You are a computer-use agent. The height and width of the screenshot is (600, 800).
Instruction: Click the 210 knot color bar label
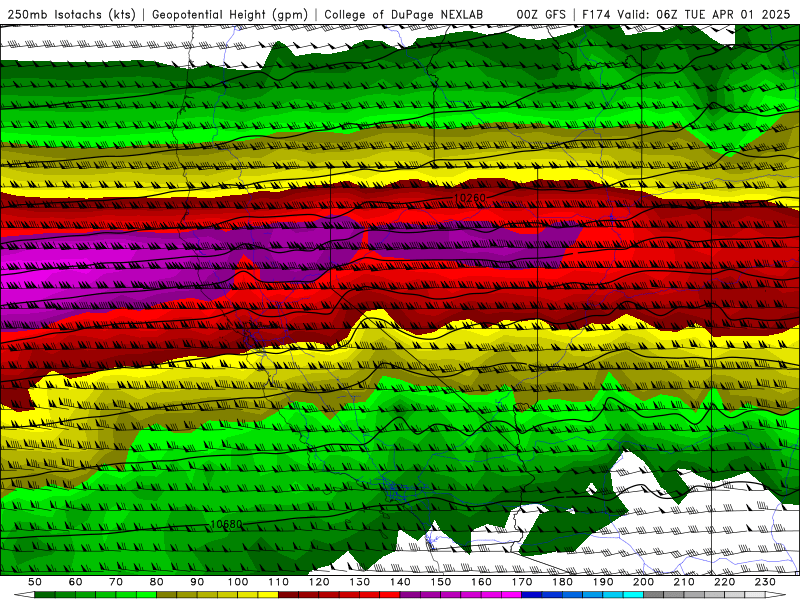tap(684, 582)
